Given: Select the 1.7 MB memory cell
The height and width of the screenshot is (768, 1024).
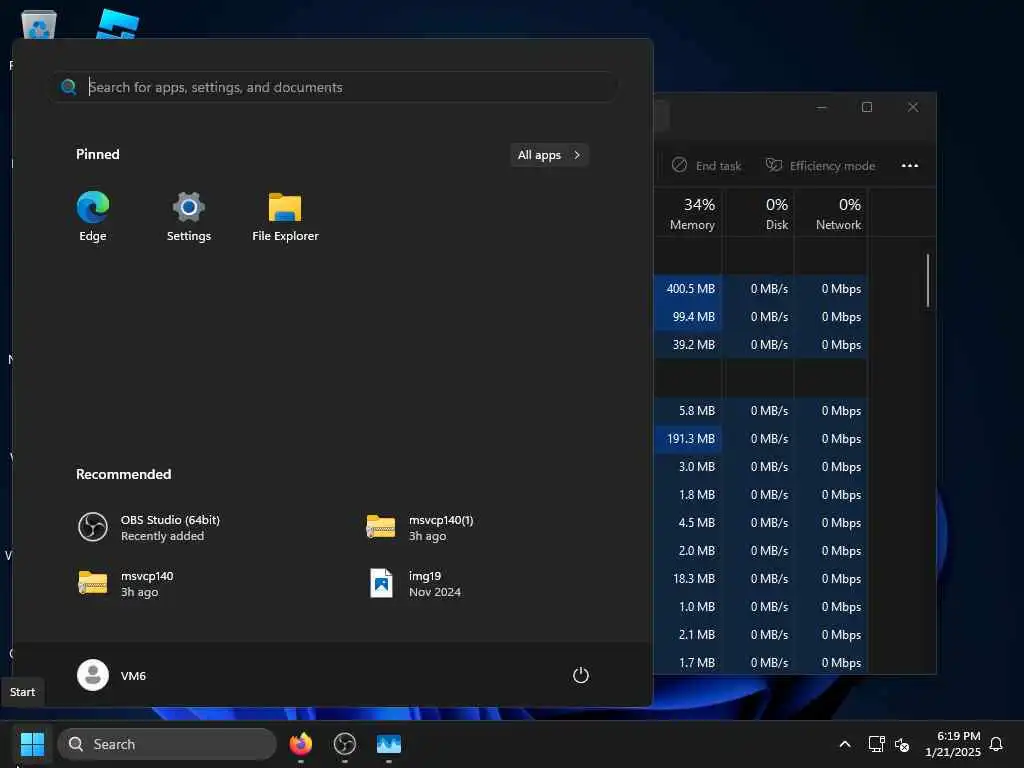Looking at the screenshot, I should [689, 662].
